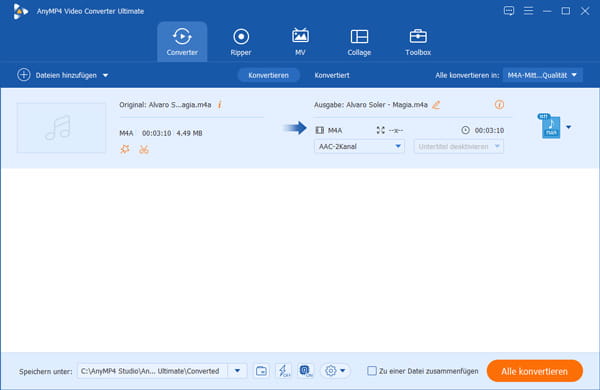Rename output file with pencil icon
Viewport: 600px width, 390px height.
point(436,104)
